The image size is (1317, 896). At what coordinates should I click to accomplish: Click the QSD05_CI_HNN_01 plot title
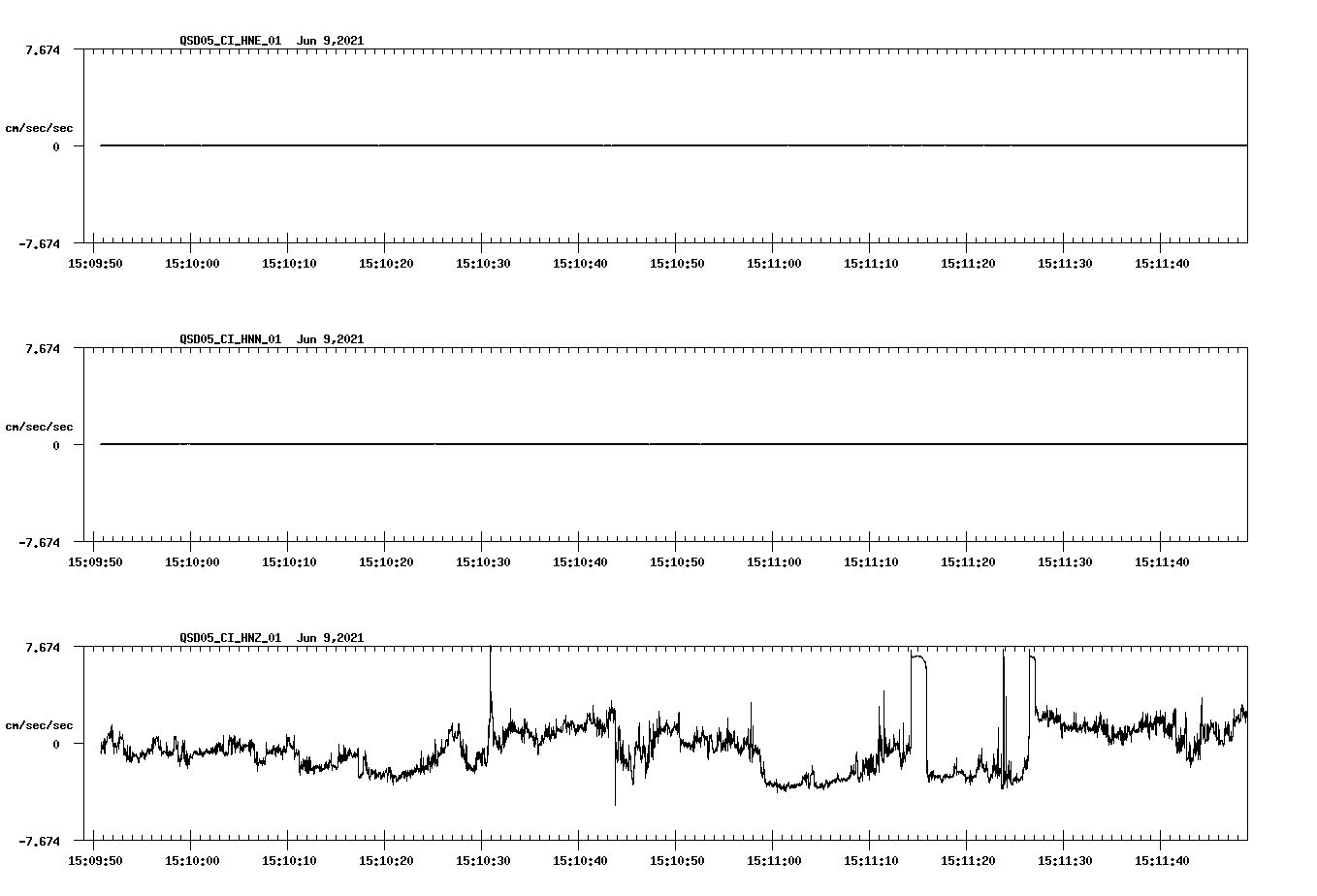point(231,339)
